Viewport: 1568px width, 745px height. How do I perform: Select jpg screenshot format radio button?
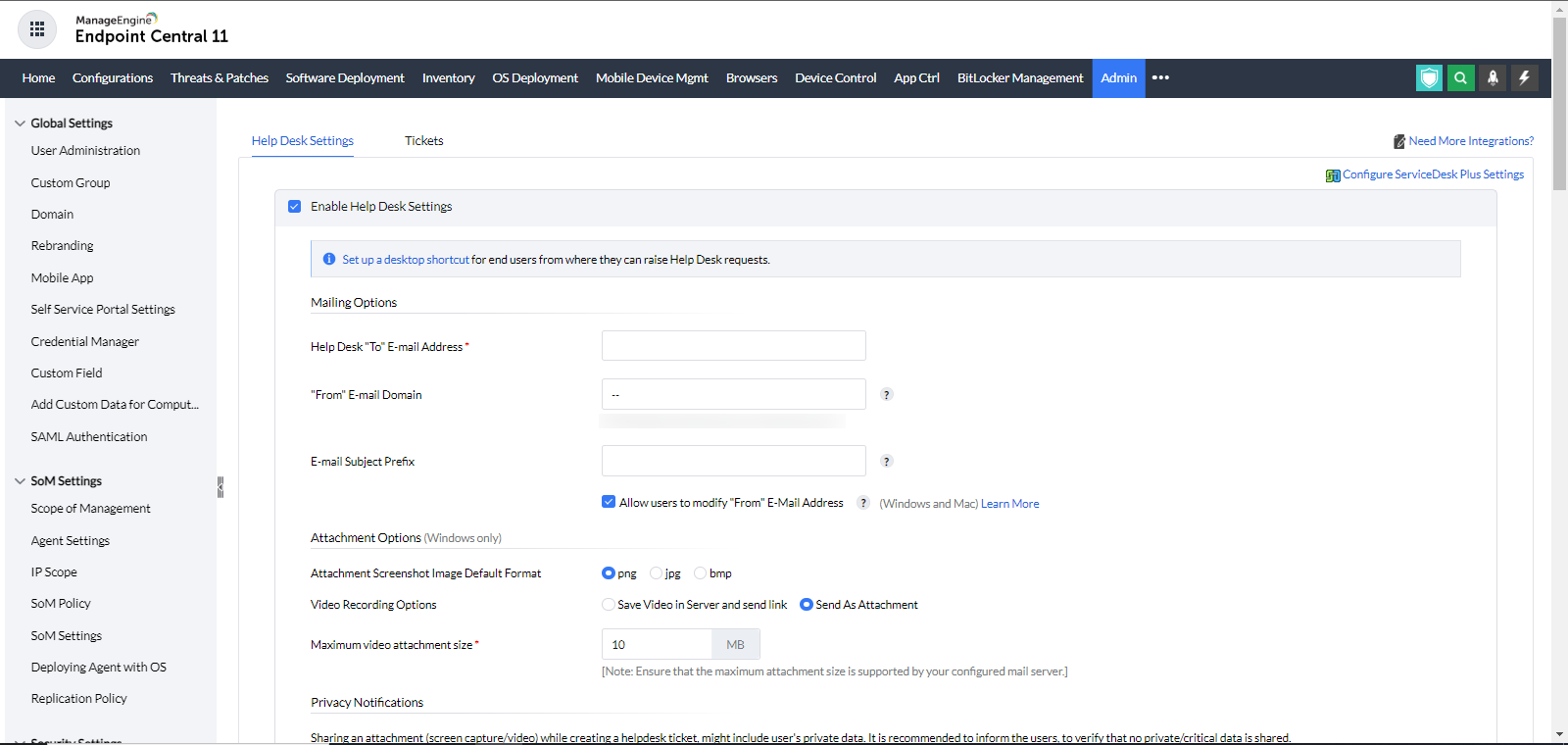pyautogui.click(x=657, y=573)
